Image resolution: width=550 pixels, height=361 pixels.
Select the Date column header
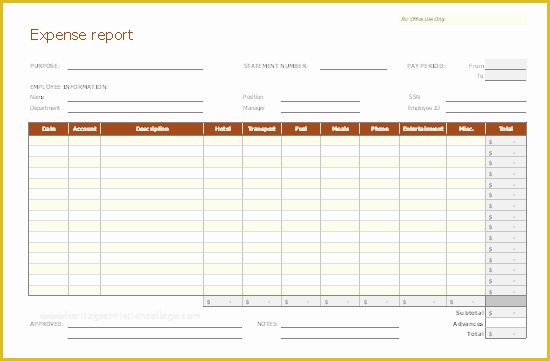click(48, 129)
